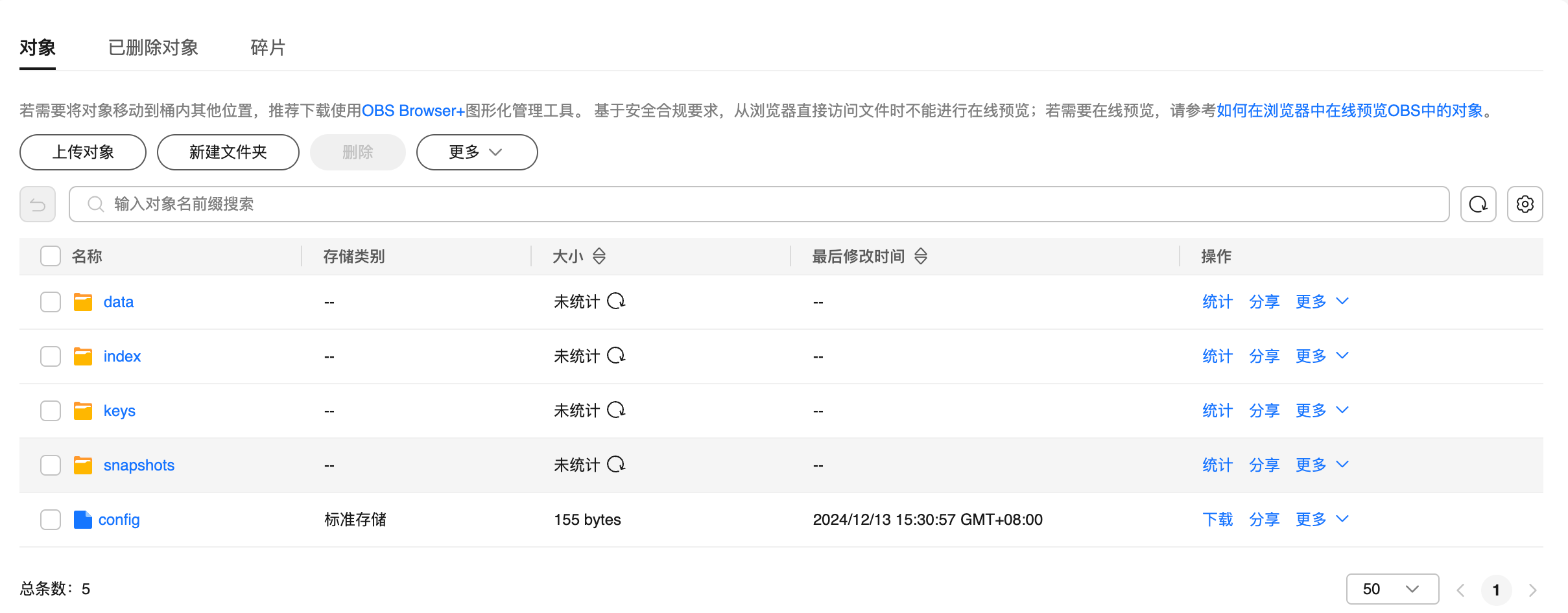Screen dimensions: 1568x613
Task: Refresh size statistics for snapshots folder
Action: coord(616,465)
